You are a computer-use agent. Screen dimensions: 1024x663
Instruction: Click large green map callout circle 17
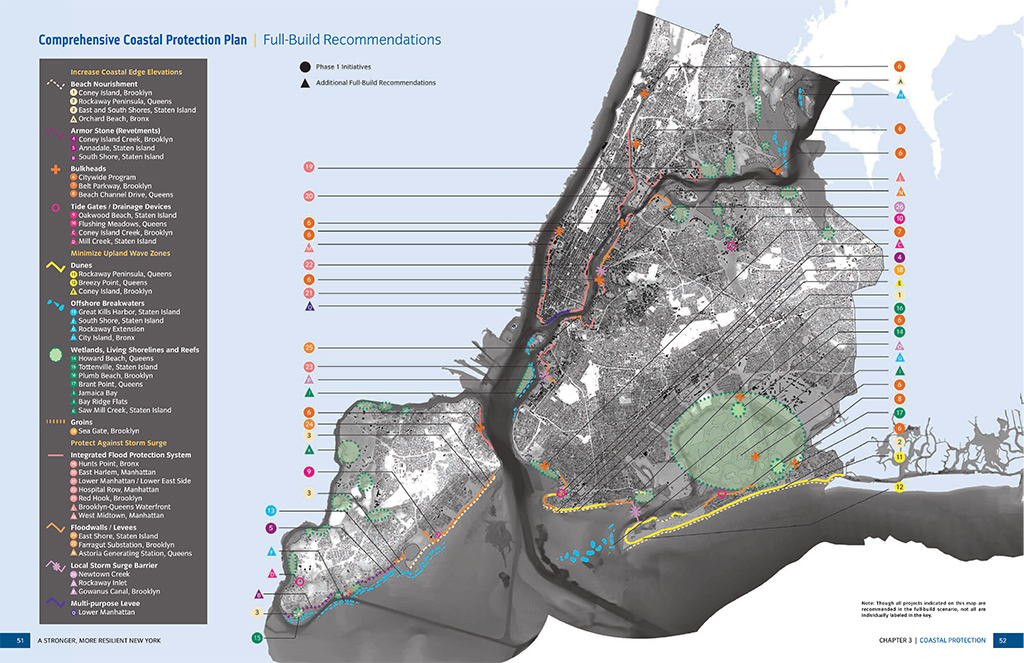click(x=899, y=413)
